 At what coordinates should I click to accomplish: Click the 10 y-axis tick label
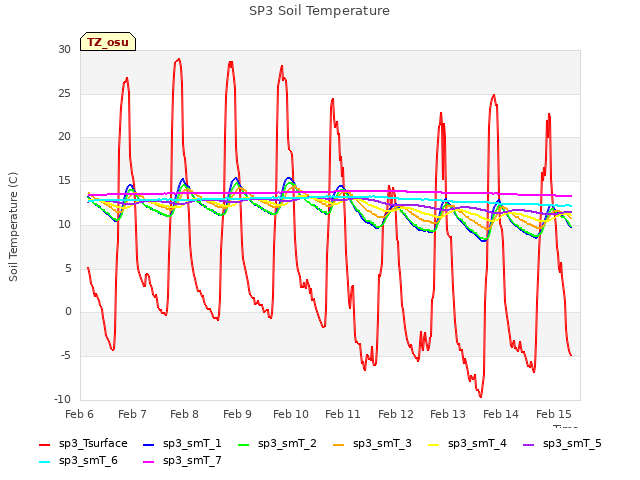64,224
